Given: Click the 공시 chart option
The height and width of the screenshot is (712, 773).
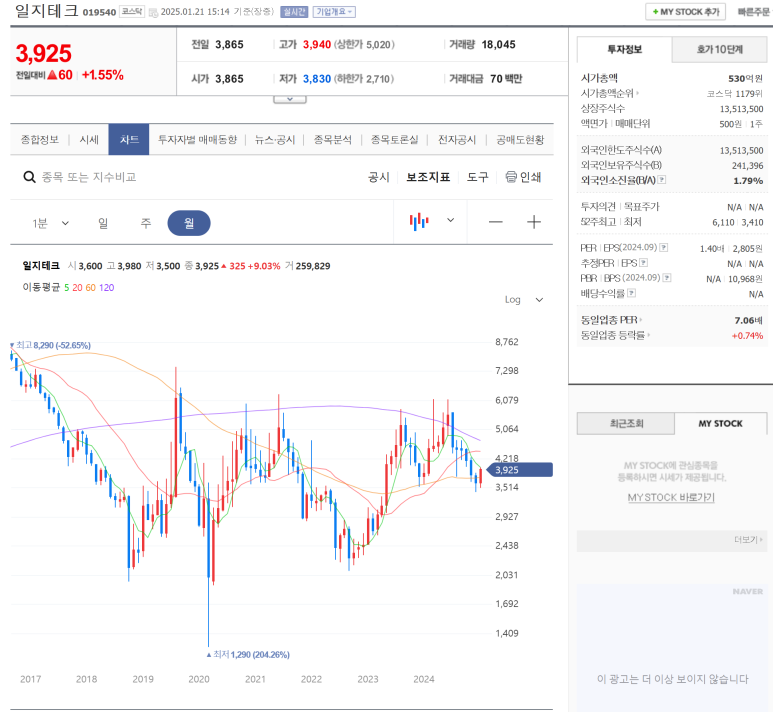Looking at the screenshot, I should point(379,177).
